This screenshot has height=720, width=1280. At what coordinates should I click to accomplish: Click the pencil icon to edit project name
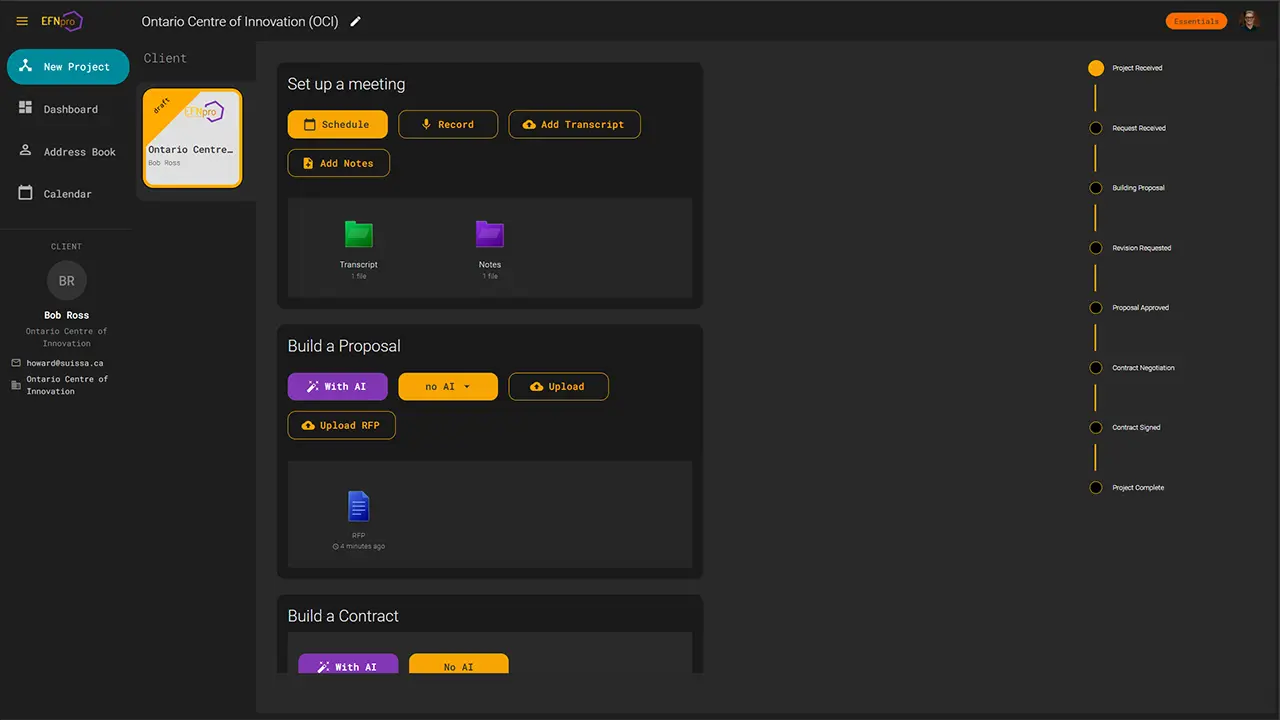point(356,21)
